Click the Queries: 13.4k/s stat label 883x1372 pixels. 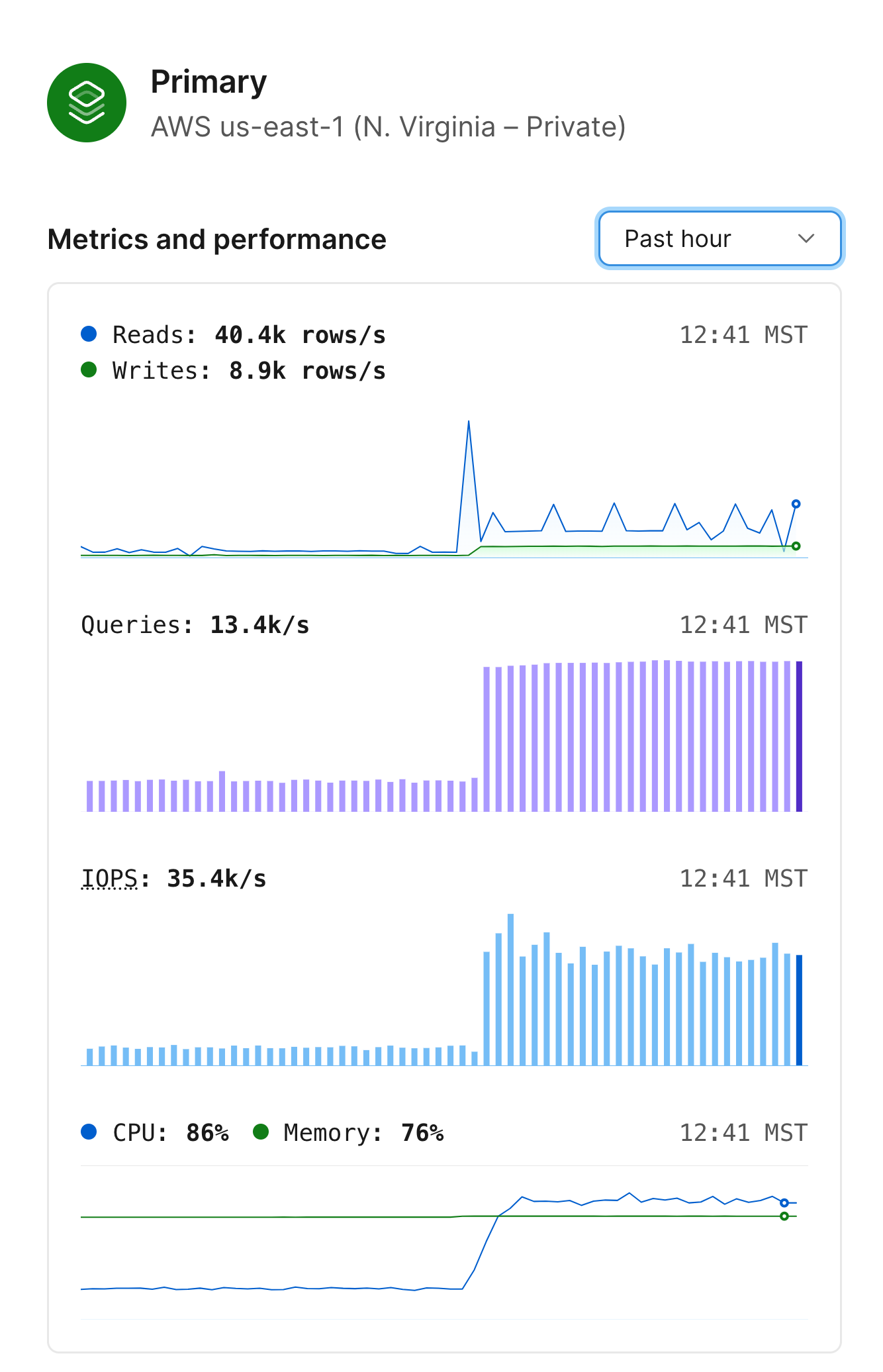point(195,624)
